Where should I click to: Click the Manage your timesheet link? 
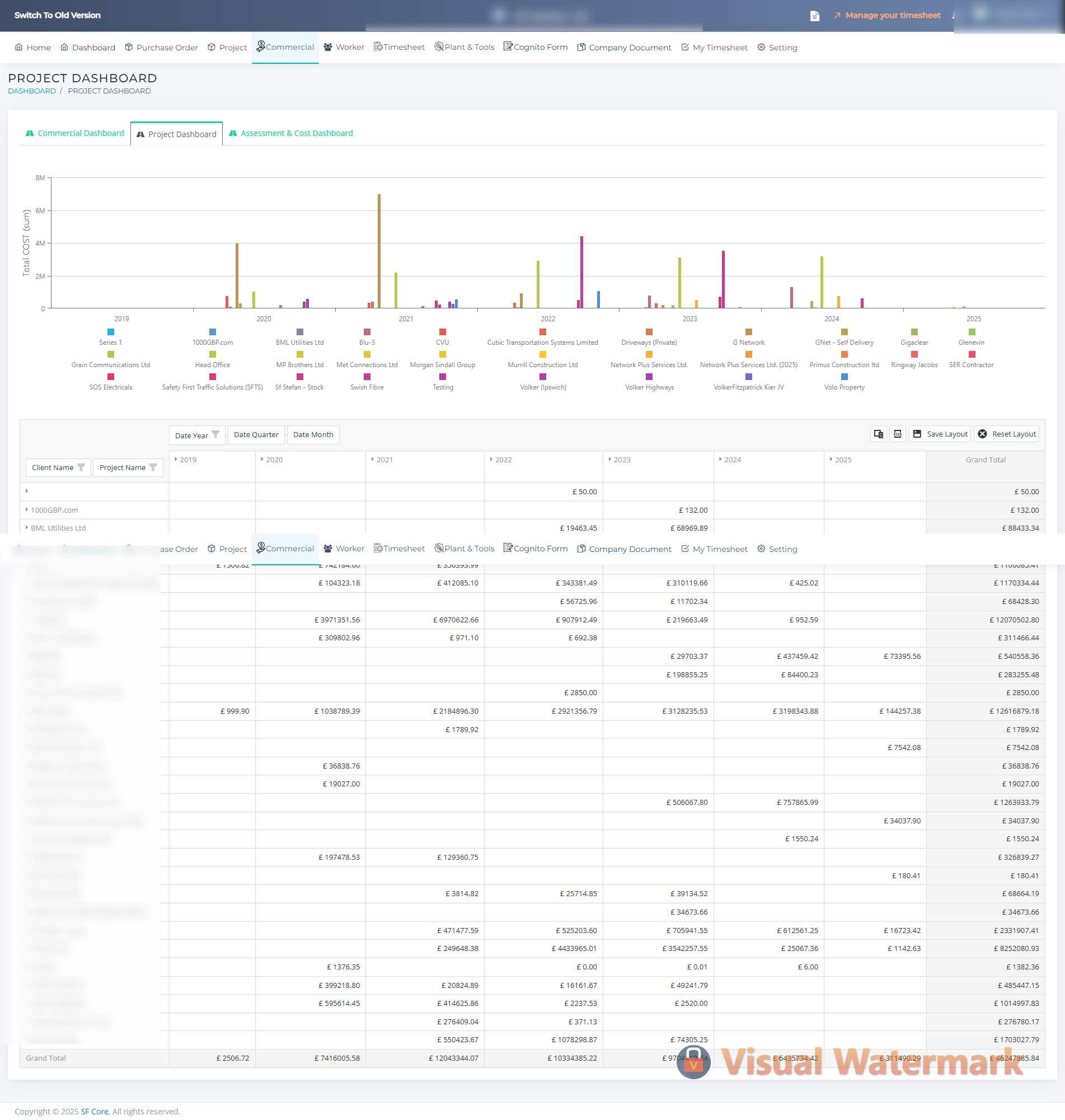[892, 15]
